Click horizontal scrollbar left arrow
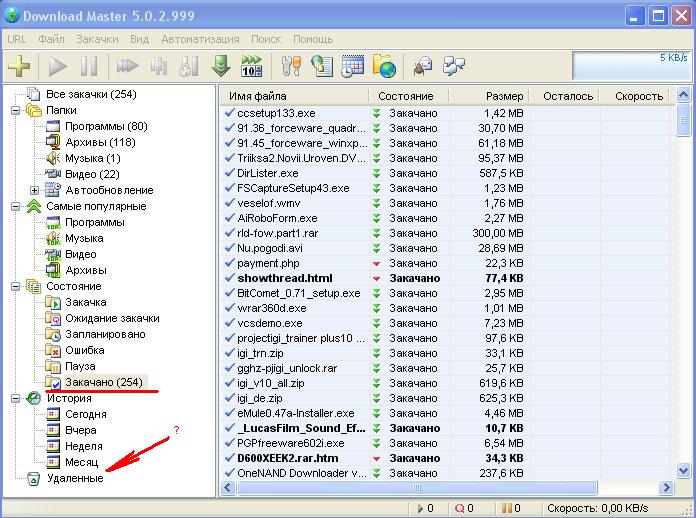Screen dimensions: 696x518 coord(228,488)
